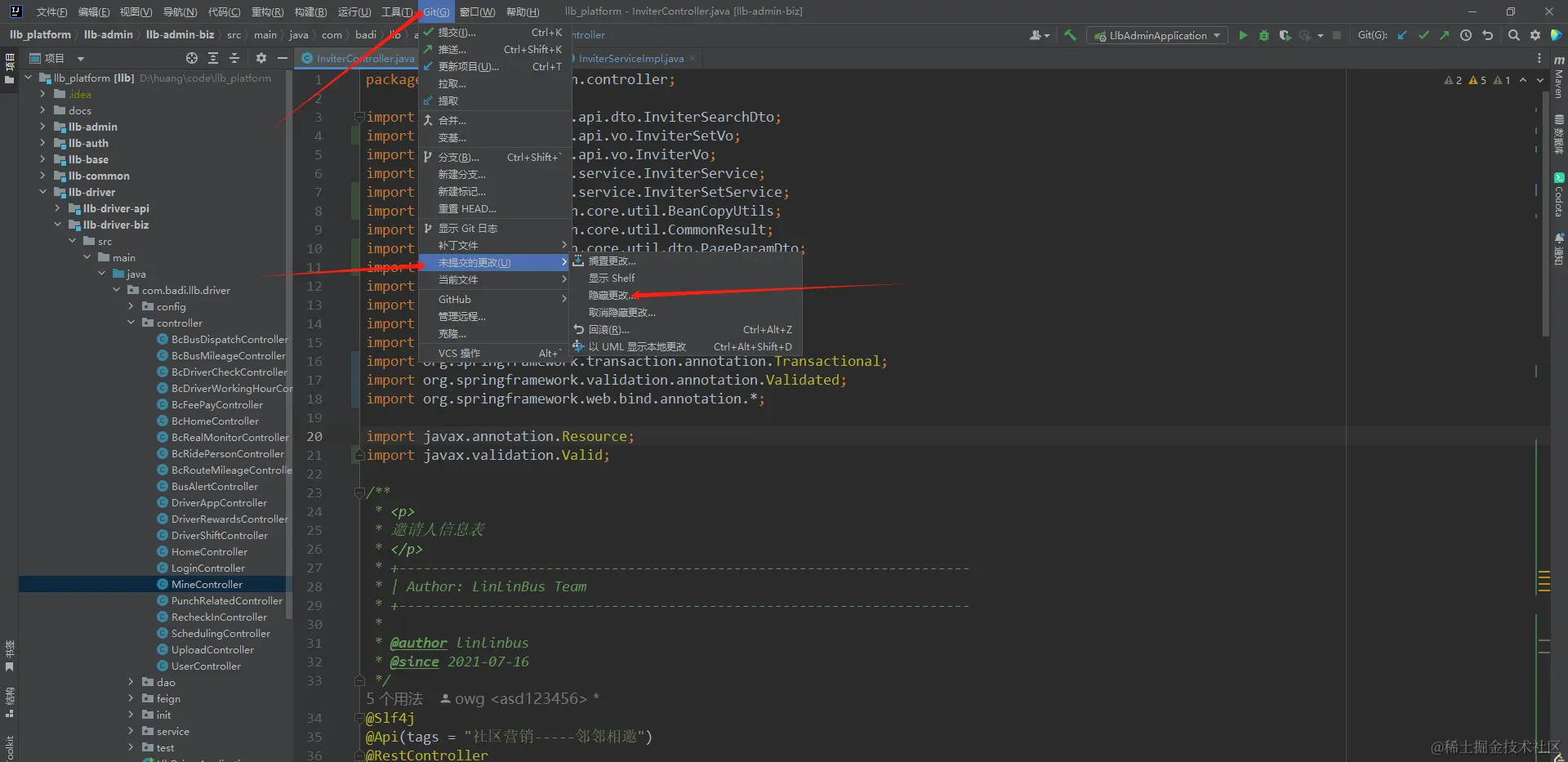Close the InviterServiceImpl.java tab
This screenshot has width=1568, height=762.
point(693,58)
